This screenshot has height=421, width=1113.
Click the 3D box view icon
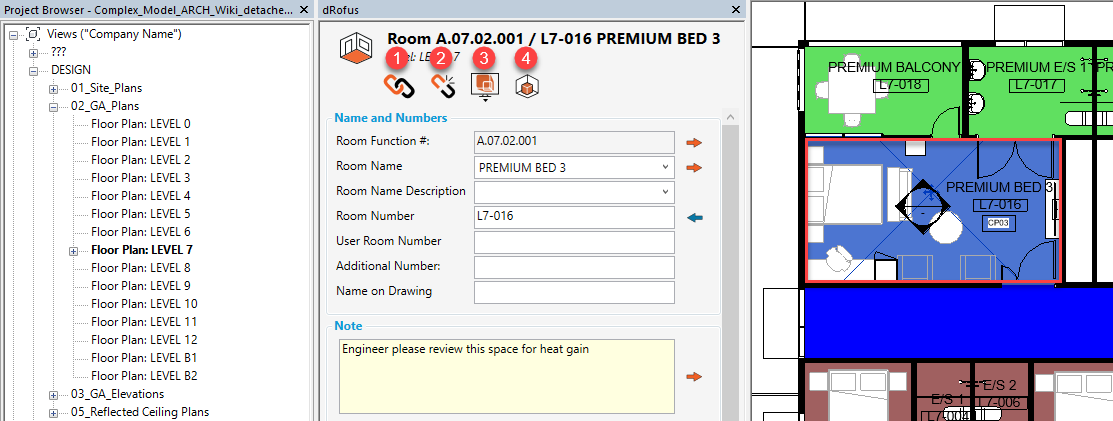tap(527, 86)
